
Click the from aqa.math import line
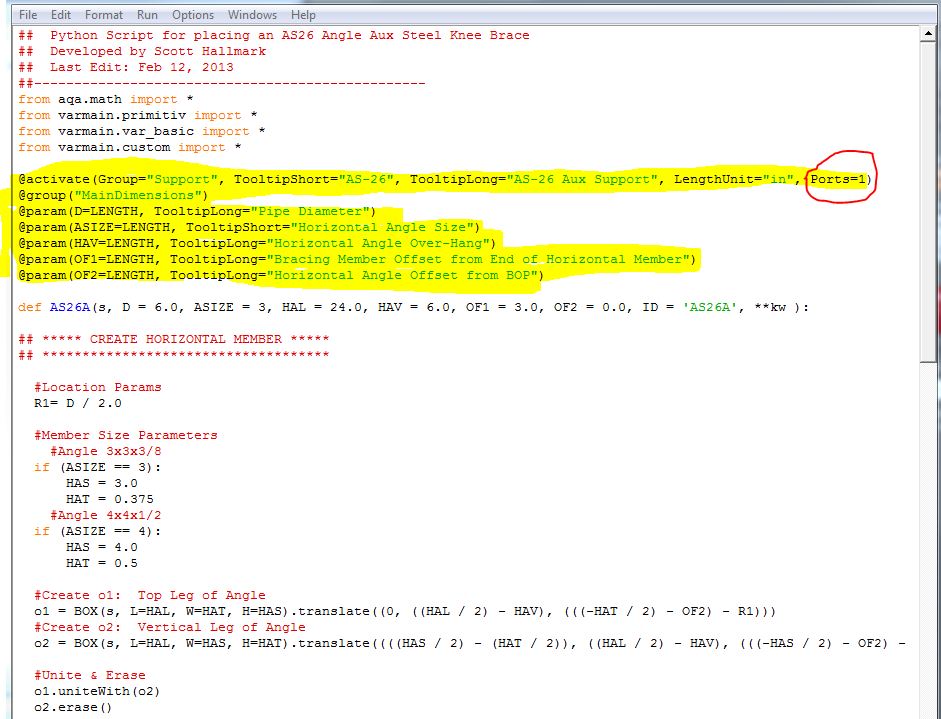95,99
